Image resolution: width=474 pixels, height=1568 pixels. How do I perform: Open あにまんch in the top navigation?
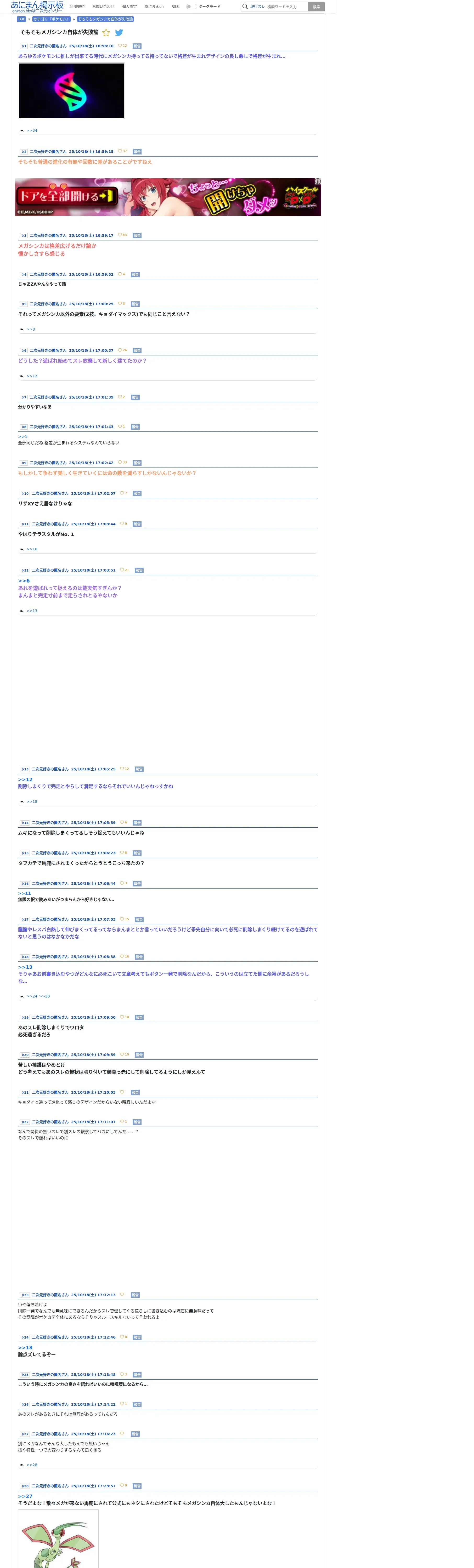[x=154, y=7]
